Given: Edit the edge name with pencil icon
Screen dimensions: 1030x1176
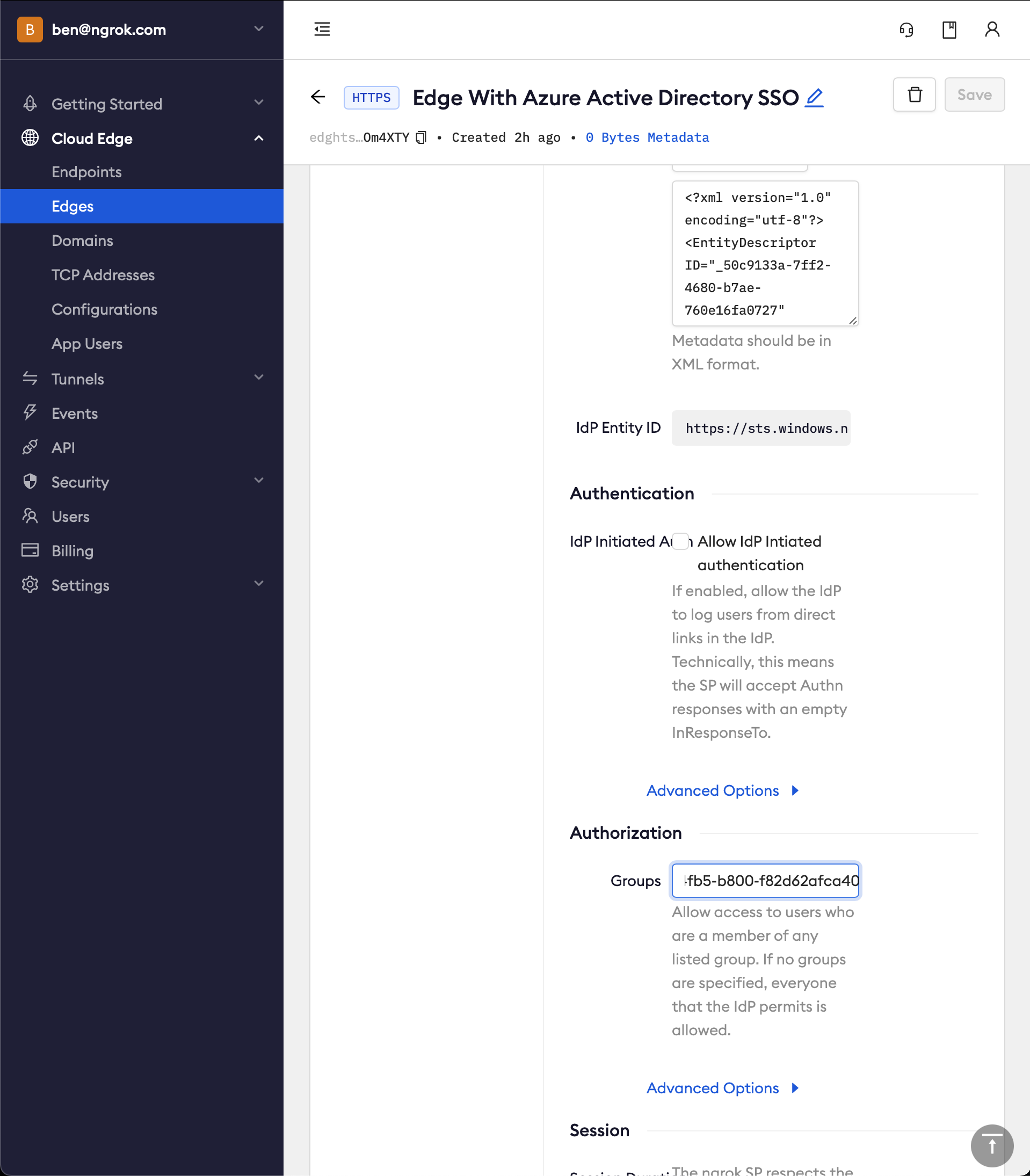Looking at the screenshot, I should [x=814, y=98].
